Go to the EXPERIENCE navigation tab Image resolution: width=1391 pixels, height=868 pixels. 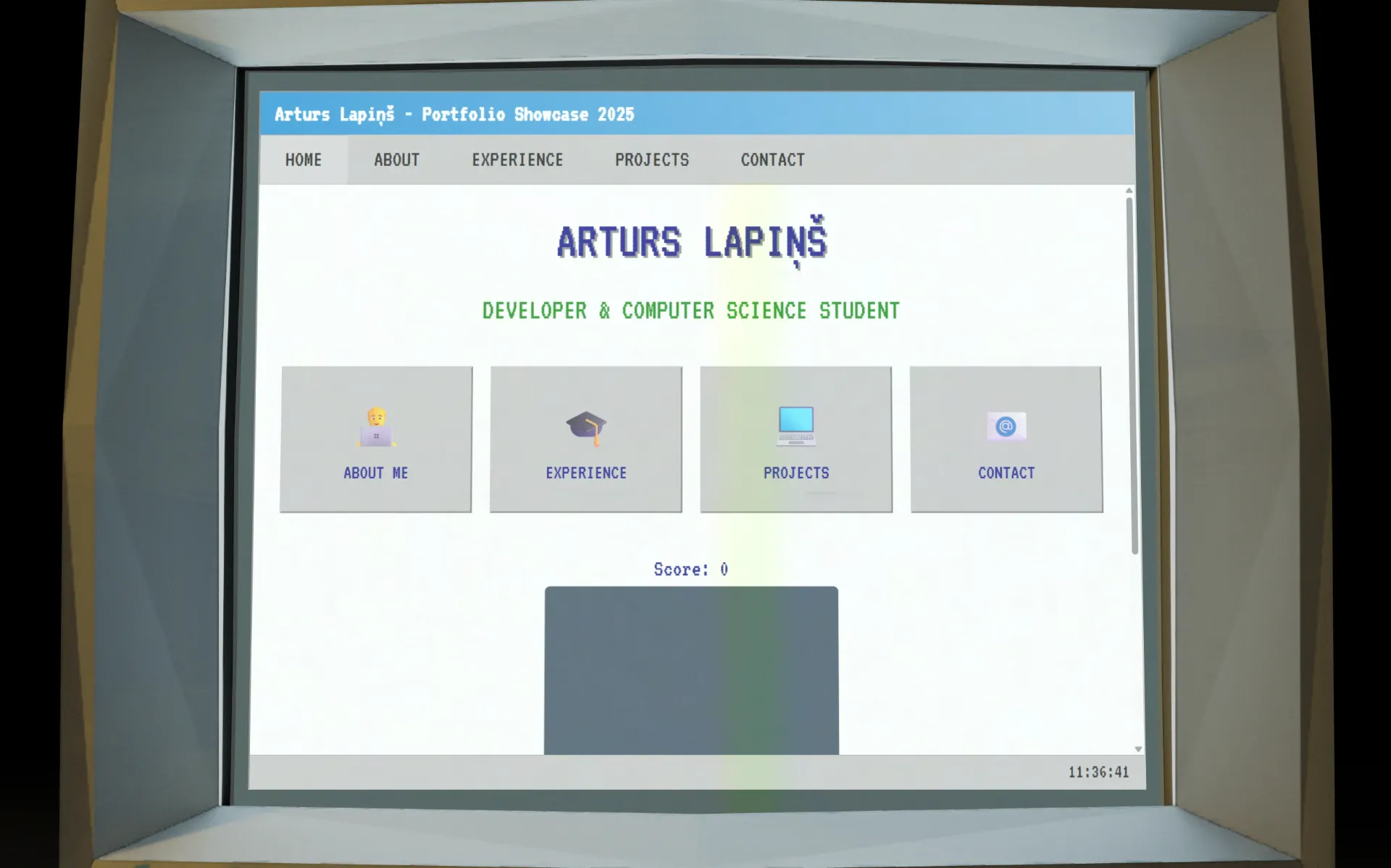517,160
